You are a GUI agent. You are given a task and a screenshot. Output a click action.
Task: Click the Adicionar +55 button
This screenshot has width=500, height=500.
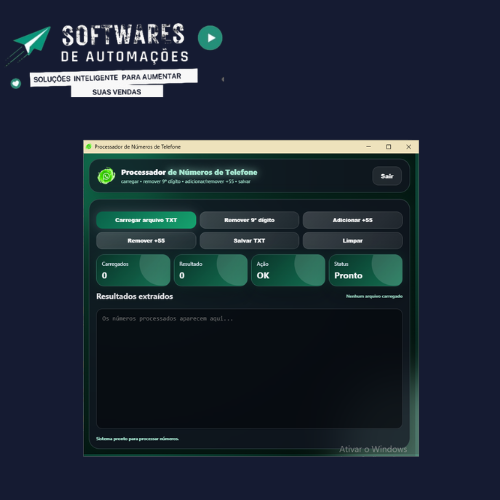point(353,220)
